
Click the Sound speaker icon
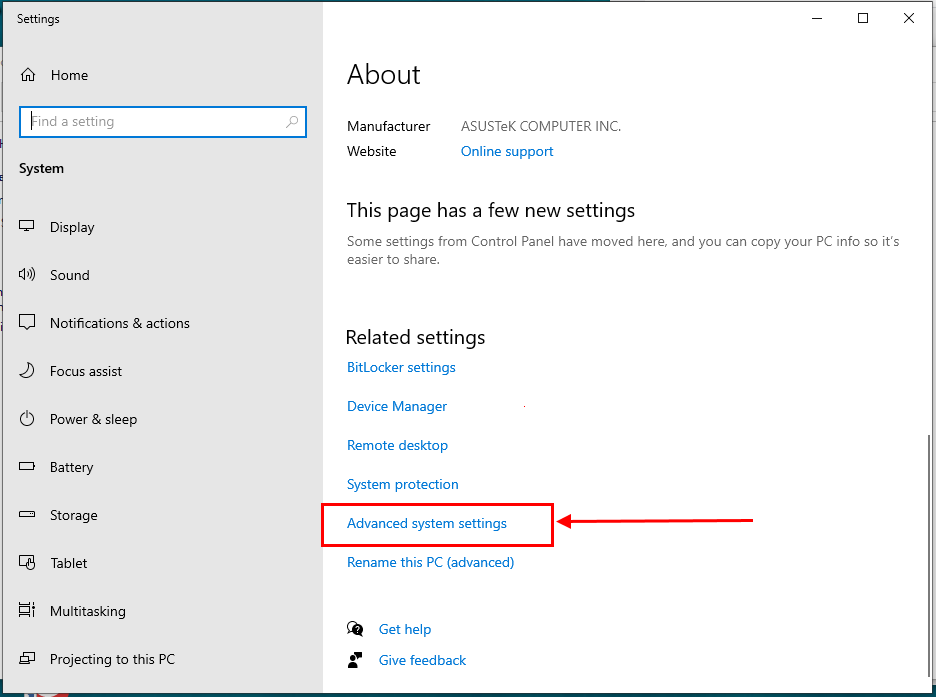pyautogui.click(x=27, y=275)
